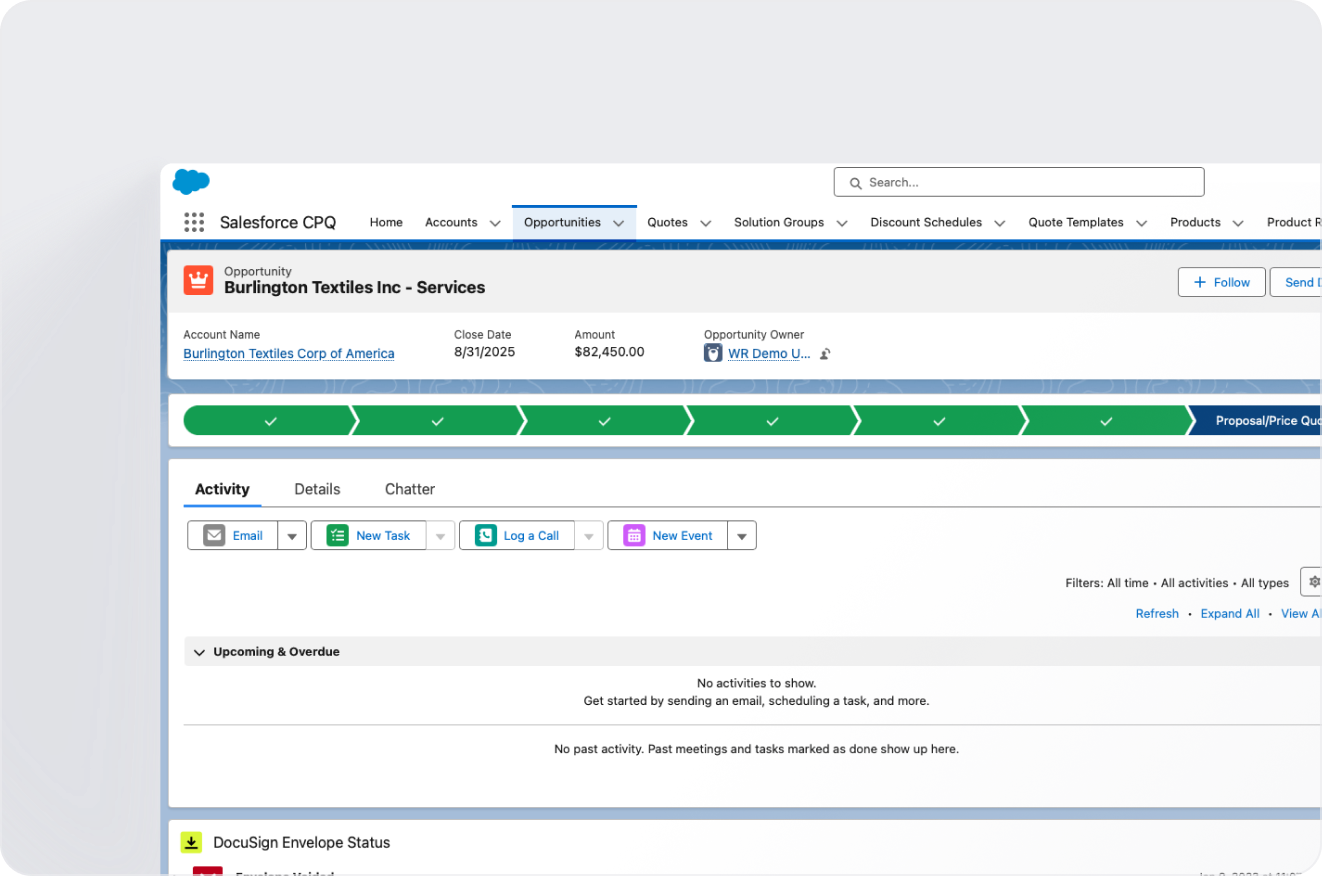This screenshot has width=1323, height=876.
Task: Switch to the Activity tab
Action: [222, 489]
